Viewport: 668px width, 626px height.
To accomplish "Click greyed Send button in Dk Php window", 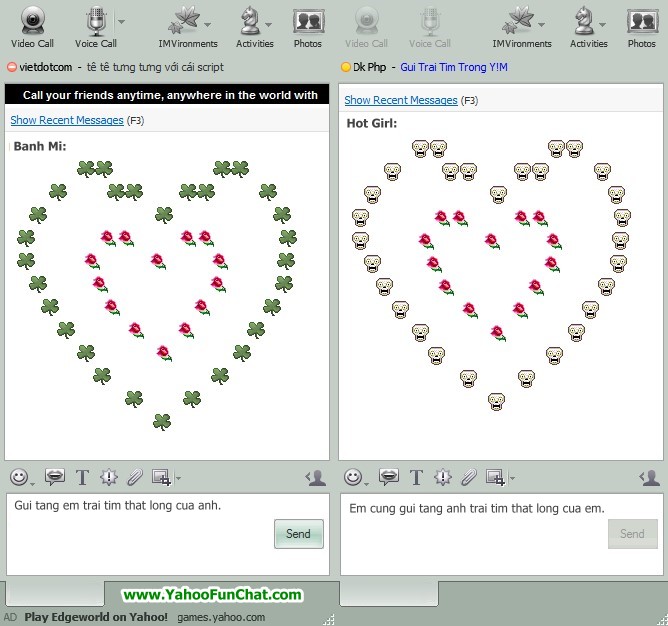I will coord(633,534).
